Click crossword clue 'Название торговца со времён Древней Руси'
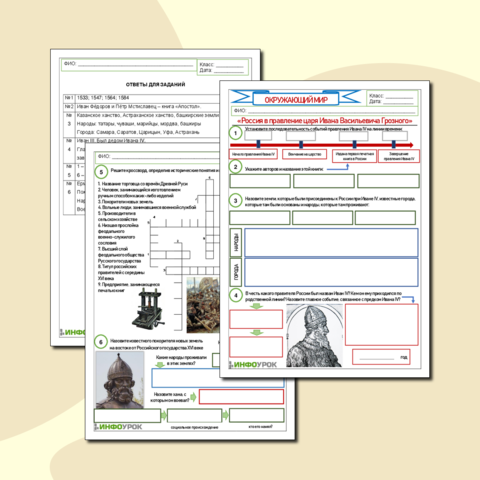 click(144, 184)
